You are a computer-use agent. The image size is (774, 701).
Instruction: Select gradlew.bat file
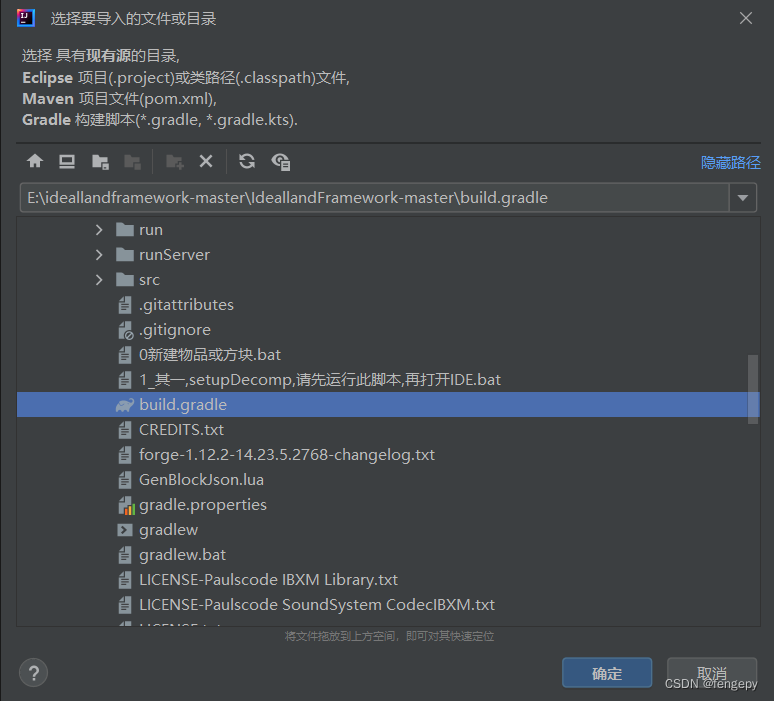[388, 555]
